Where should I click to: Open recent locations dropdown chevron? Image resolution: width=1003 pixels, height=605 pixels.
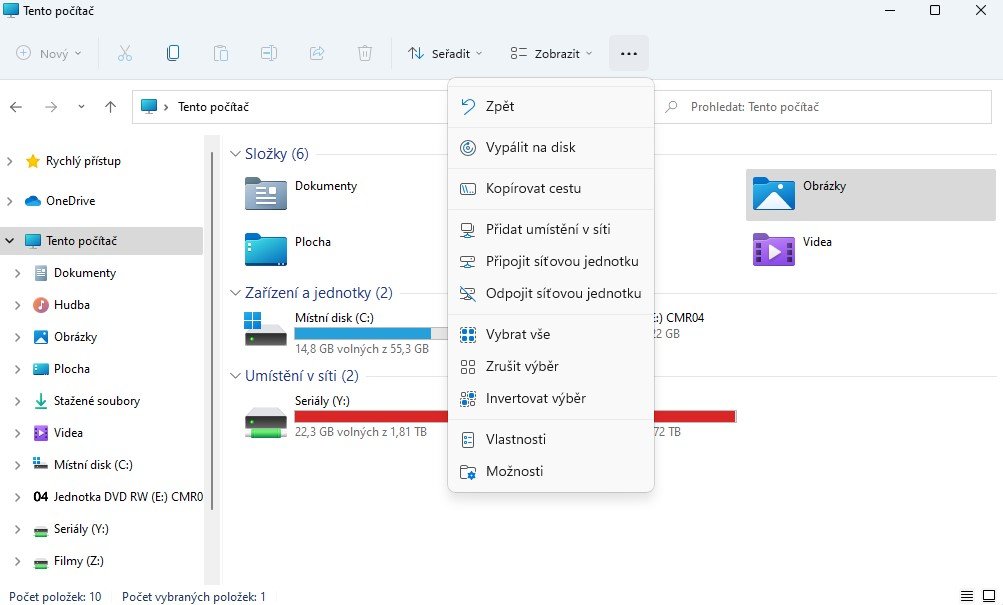(x=81, y=107)
